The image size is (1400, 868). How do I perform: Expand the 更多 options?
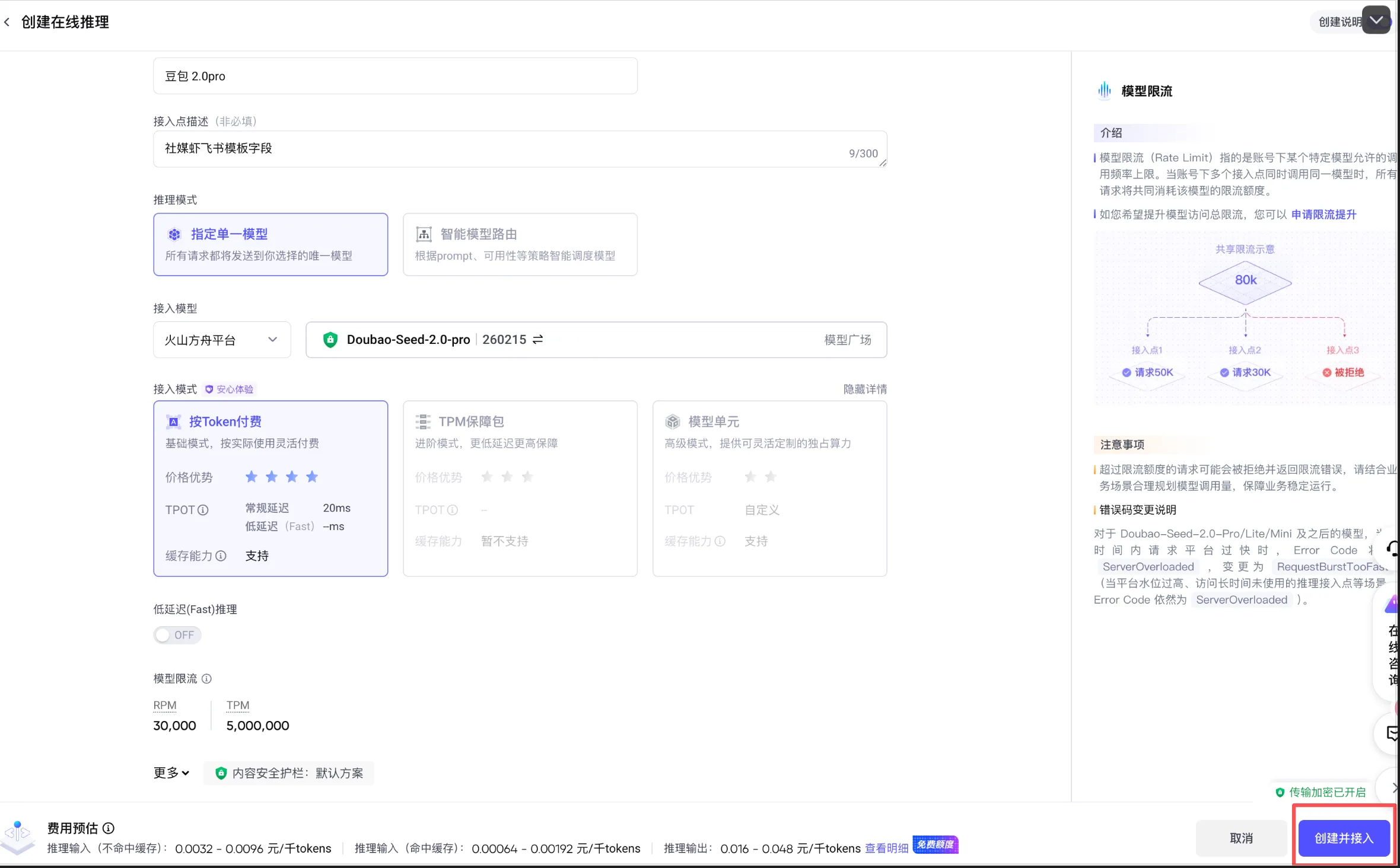coord(171,773)
